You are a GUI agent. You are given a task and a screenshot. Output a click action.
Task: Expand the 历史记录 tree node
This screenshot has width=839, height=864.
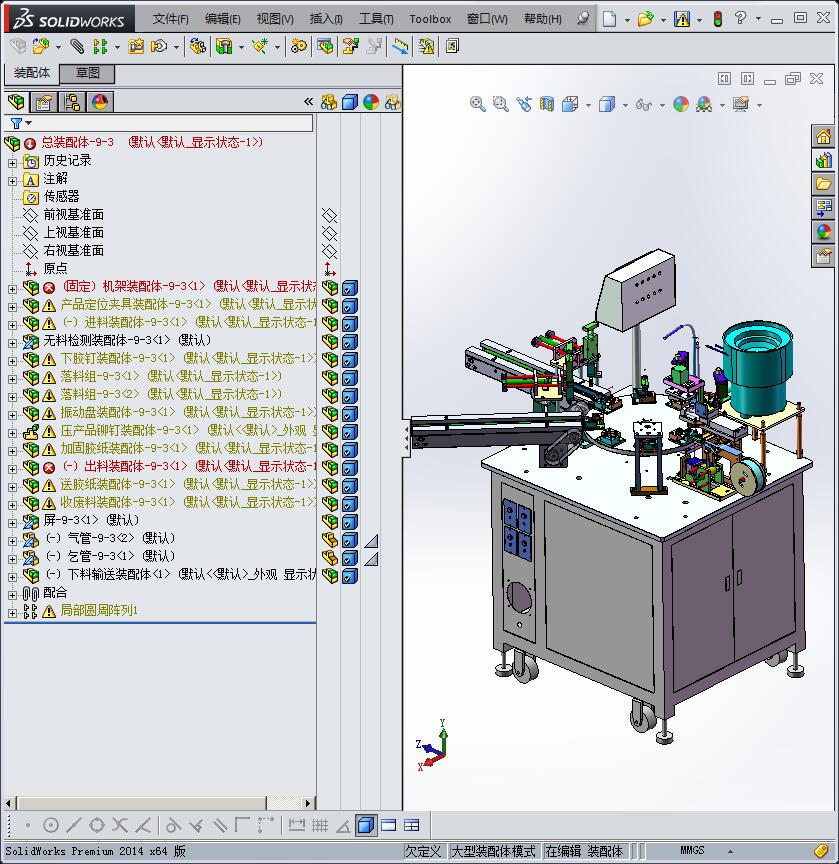pos(12,163)
